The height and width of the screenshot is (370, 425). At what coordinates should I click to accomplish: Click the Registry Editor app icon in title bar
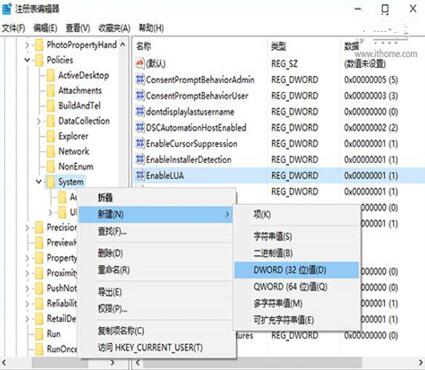7,9
